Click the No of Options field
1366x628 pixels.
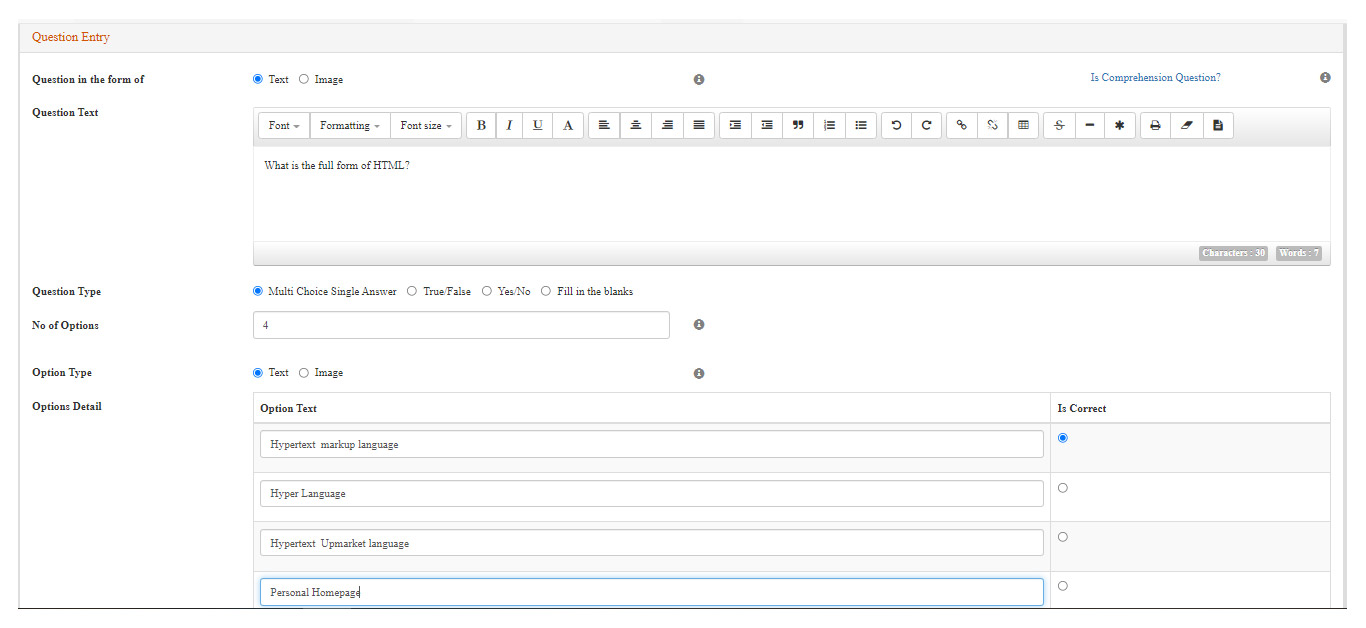[461, 325]
